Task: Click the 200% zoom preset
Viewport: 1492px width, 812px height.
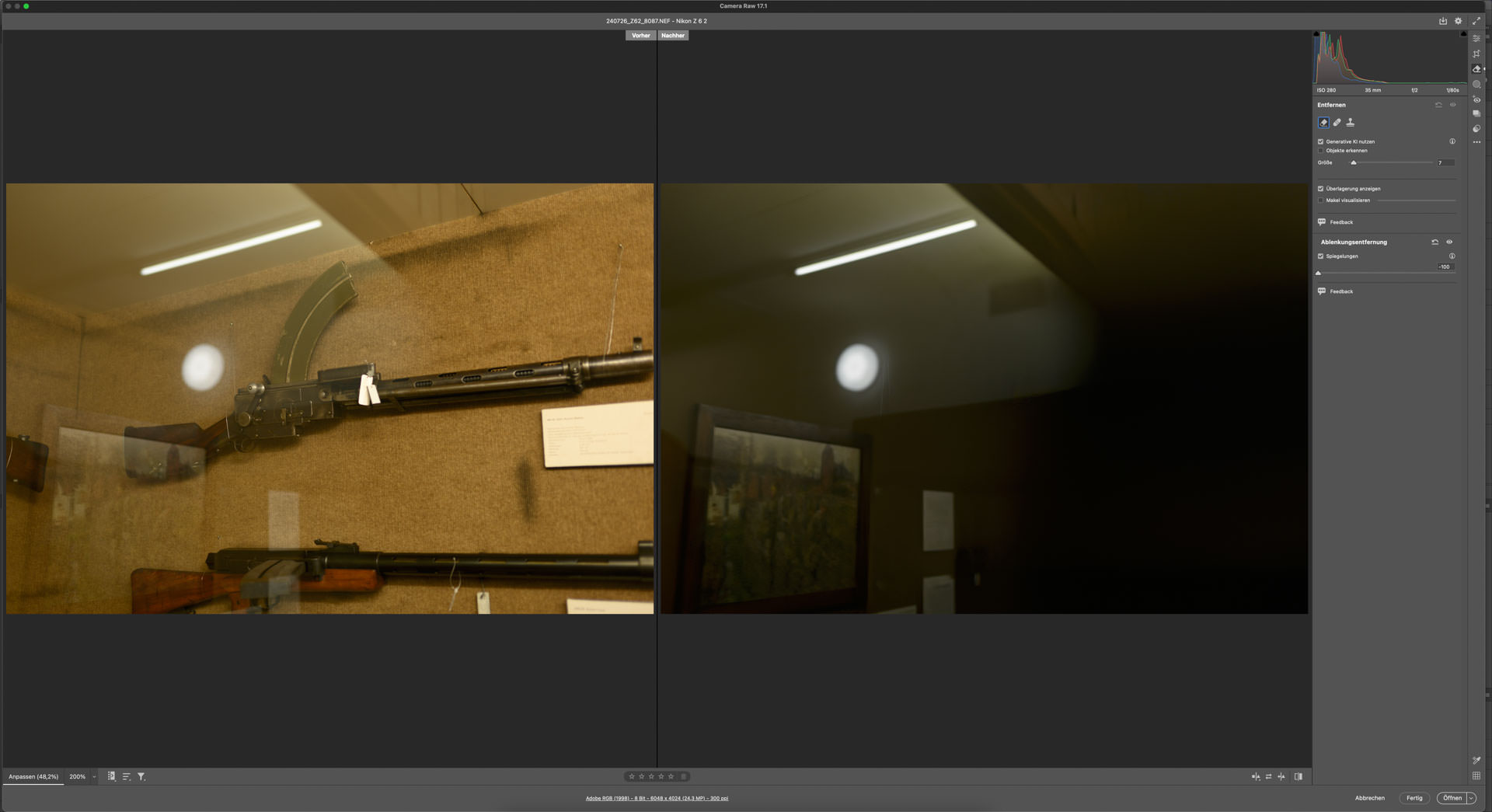Action: tap(77, 776)
